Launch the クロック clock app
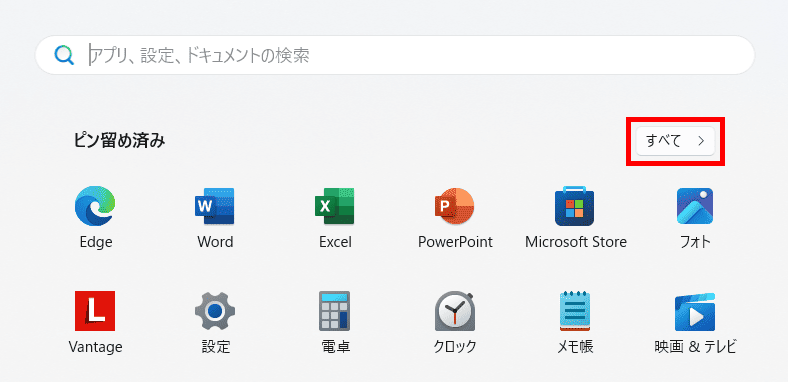 pyautogui.click(x=455, y=311)
